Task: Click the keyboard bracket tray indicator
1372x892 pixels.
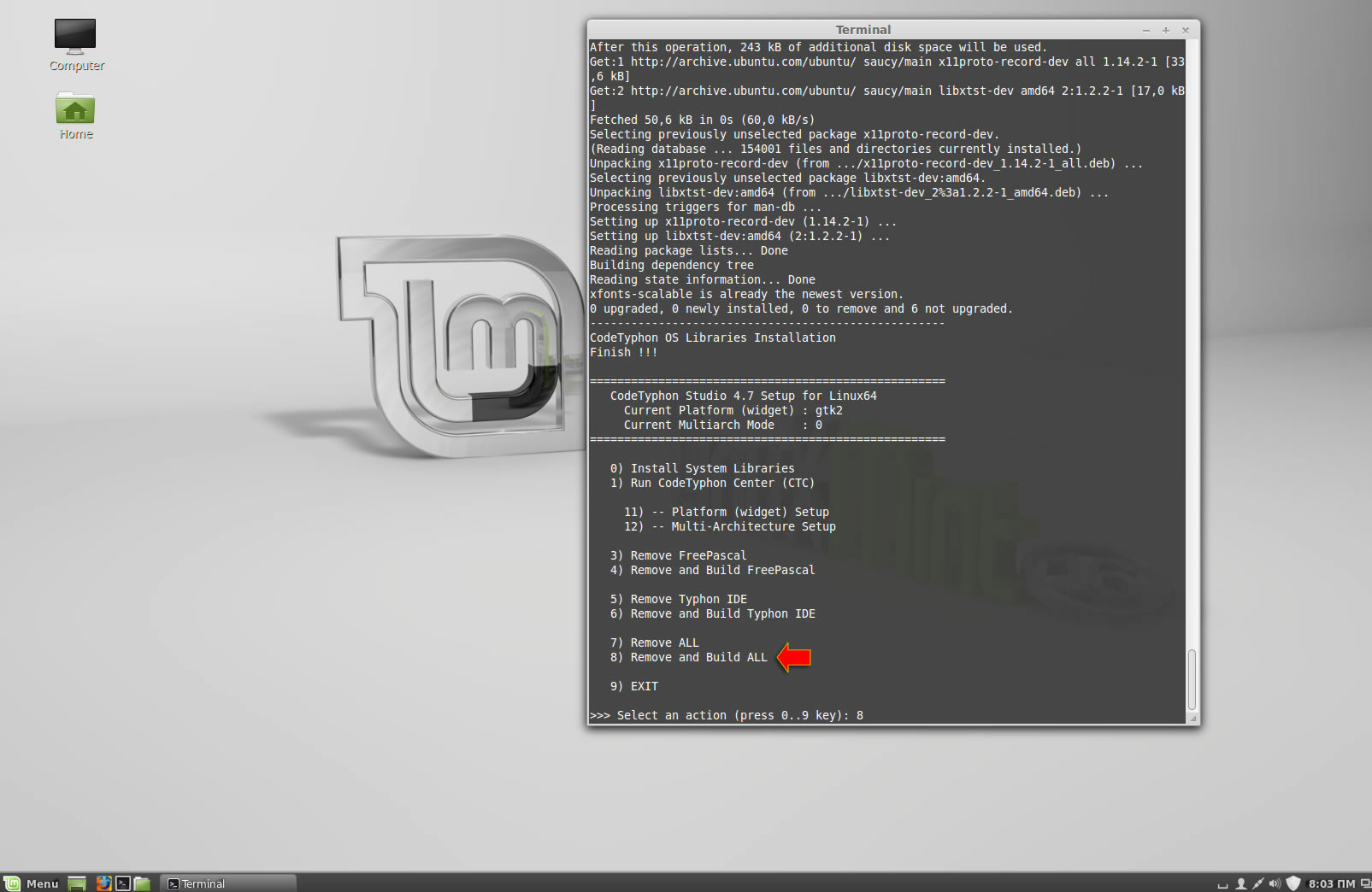Action: (x=1222, y=884)
